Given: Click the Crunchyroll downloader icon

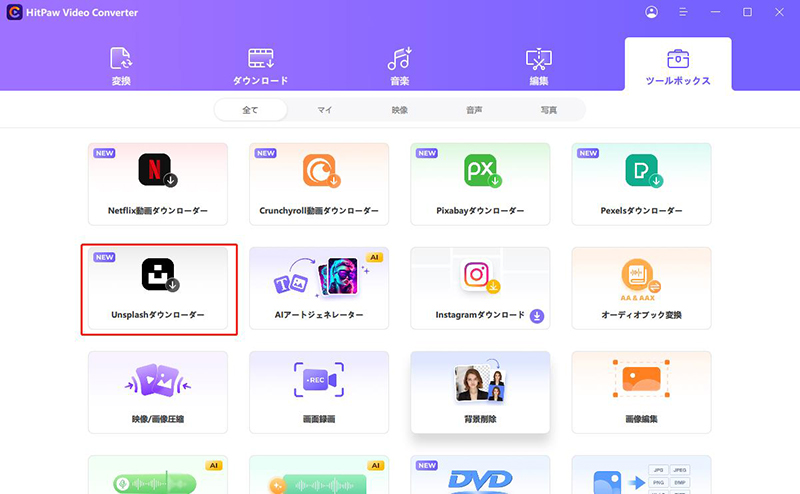Looking at the screenshot, I should point(321,170).
